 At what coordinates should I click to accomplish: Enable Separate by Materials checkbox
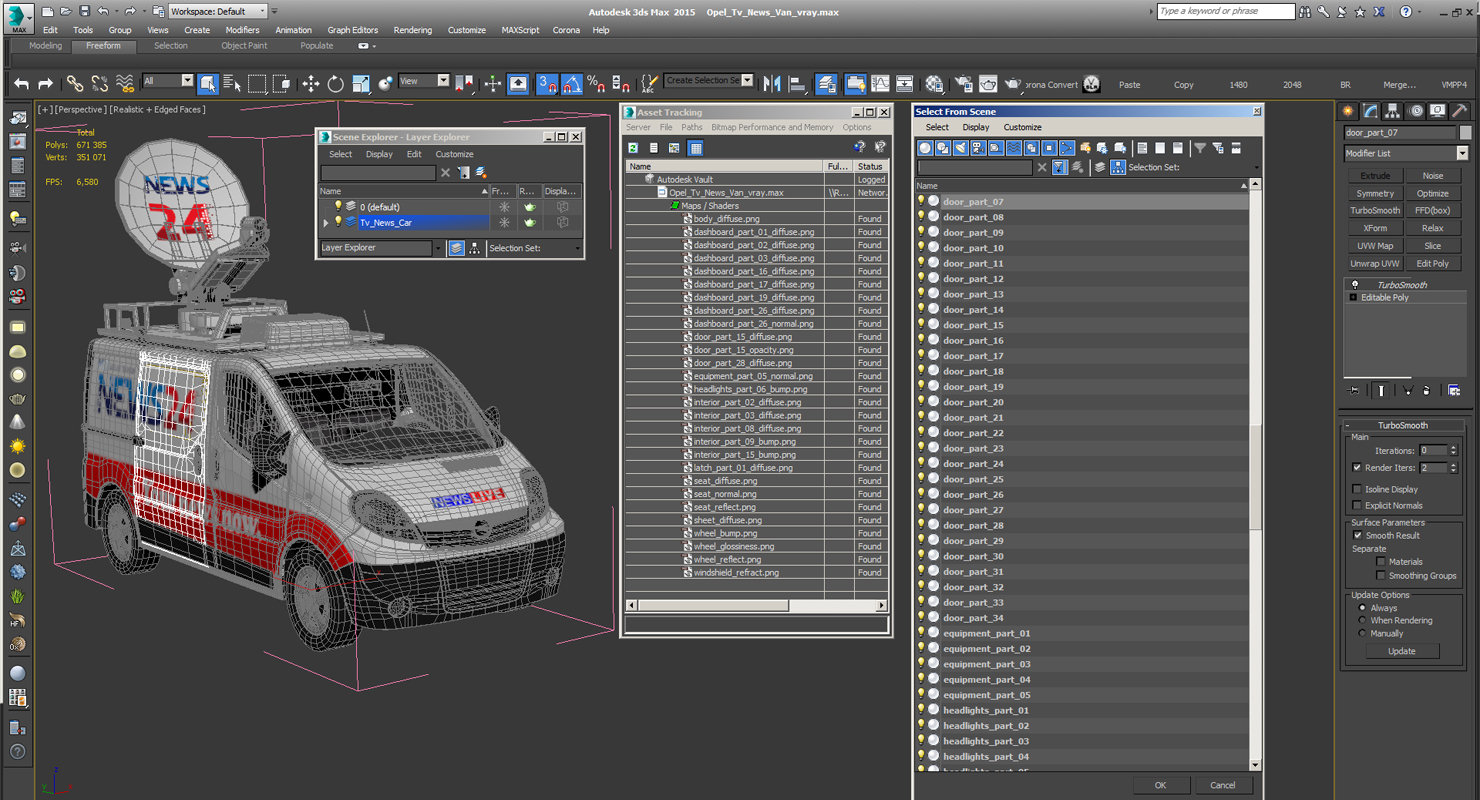pyautogui.click(x=1381, y=561)
